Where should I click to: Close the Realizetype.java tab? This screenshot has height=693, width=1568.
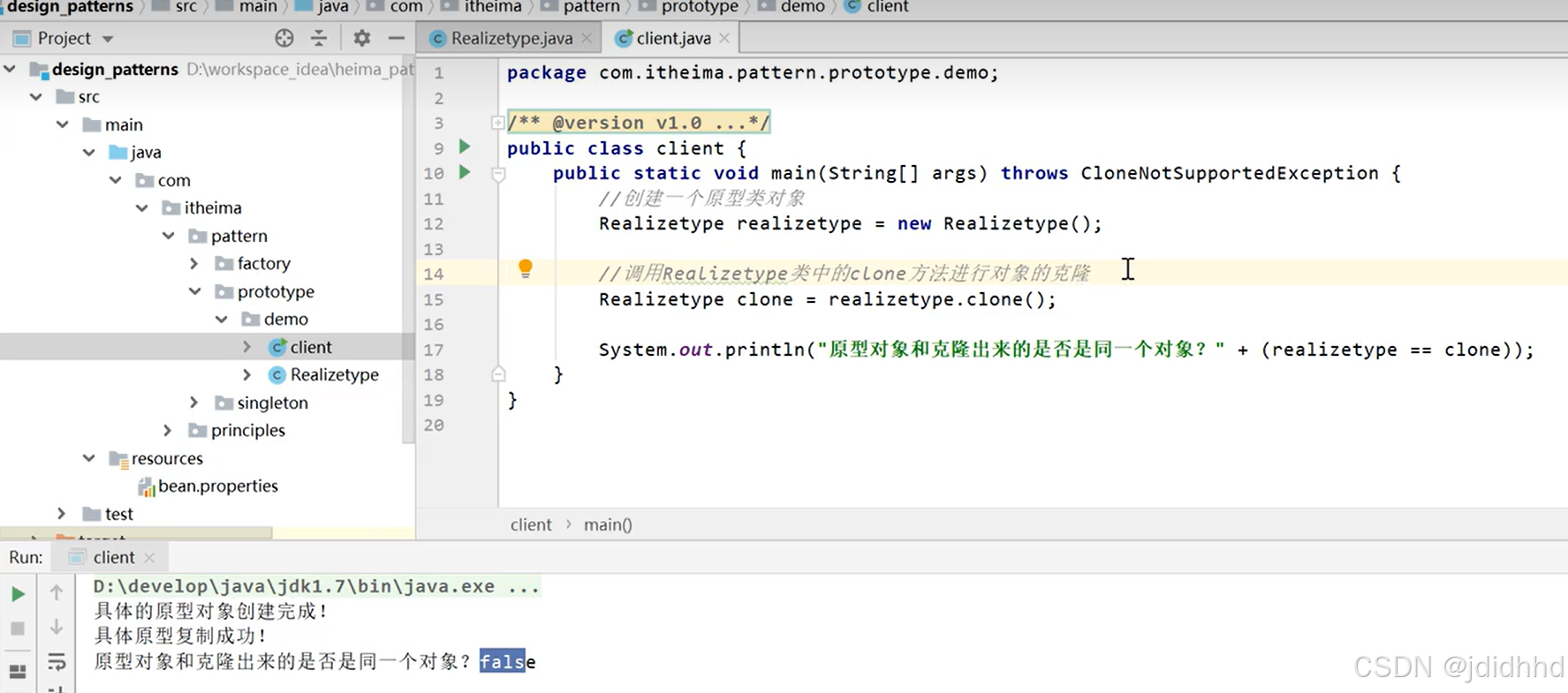(587, 38)
